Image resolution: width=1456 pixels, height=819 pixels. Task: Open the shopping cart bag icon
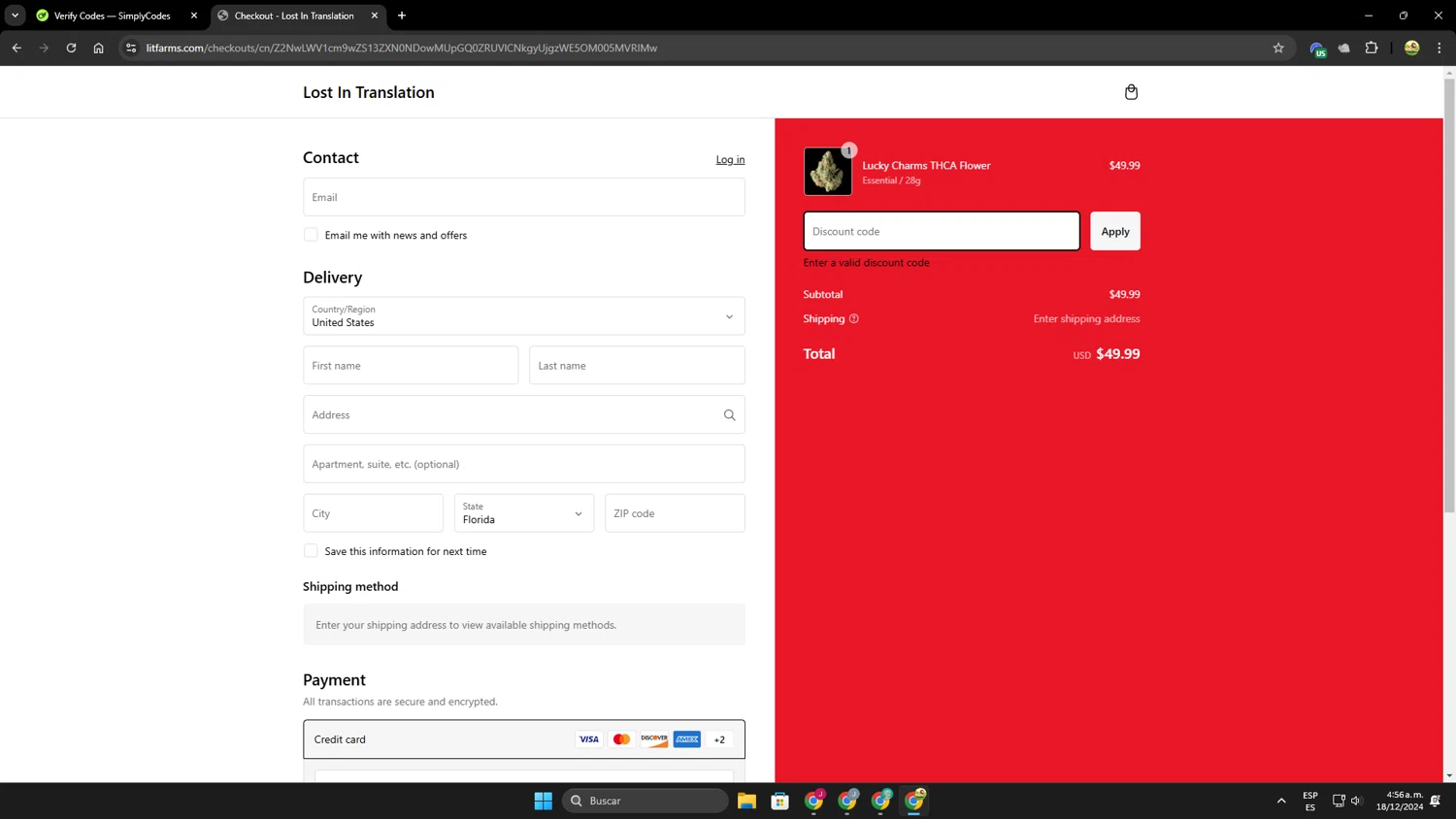tap(1131, 92)
